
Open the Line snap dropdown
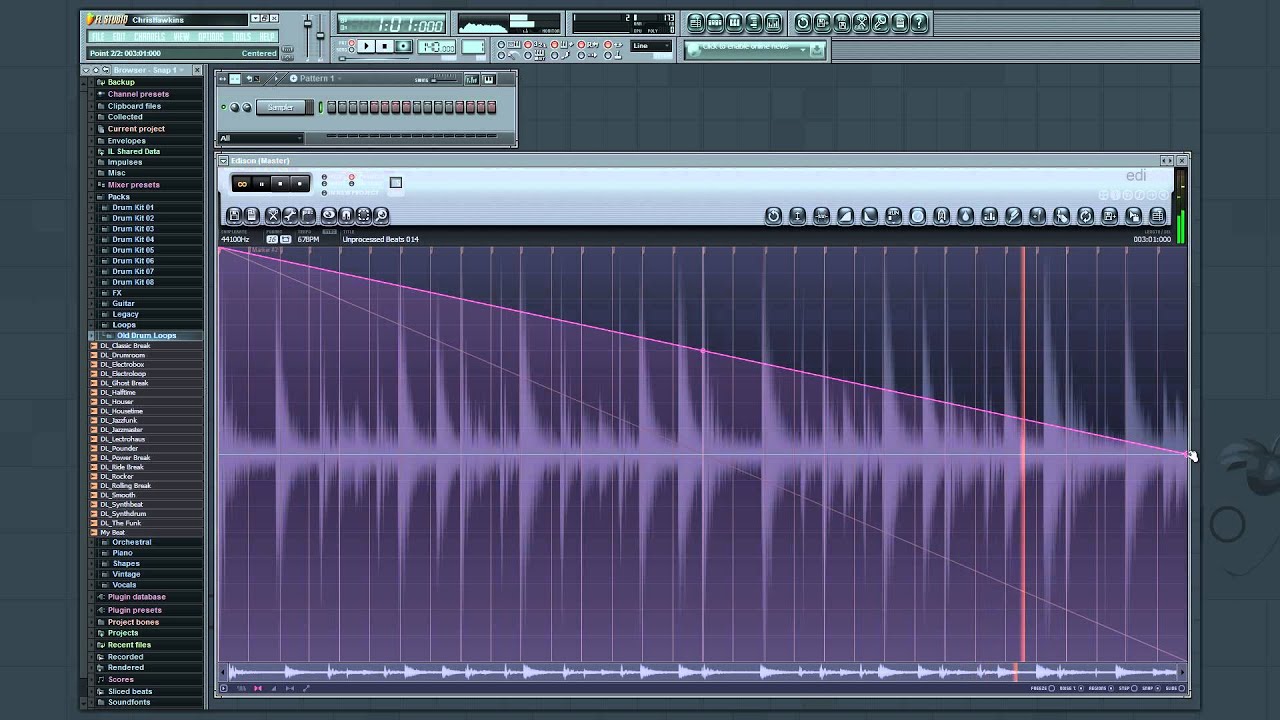tap(651, 46)
